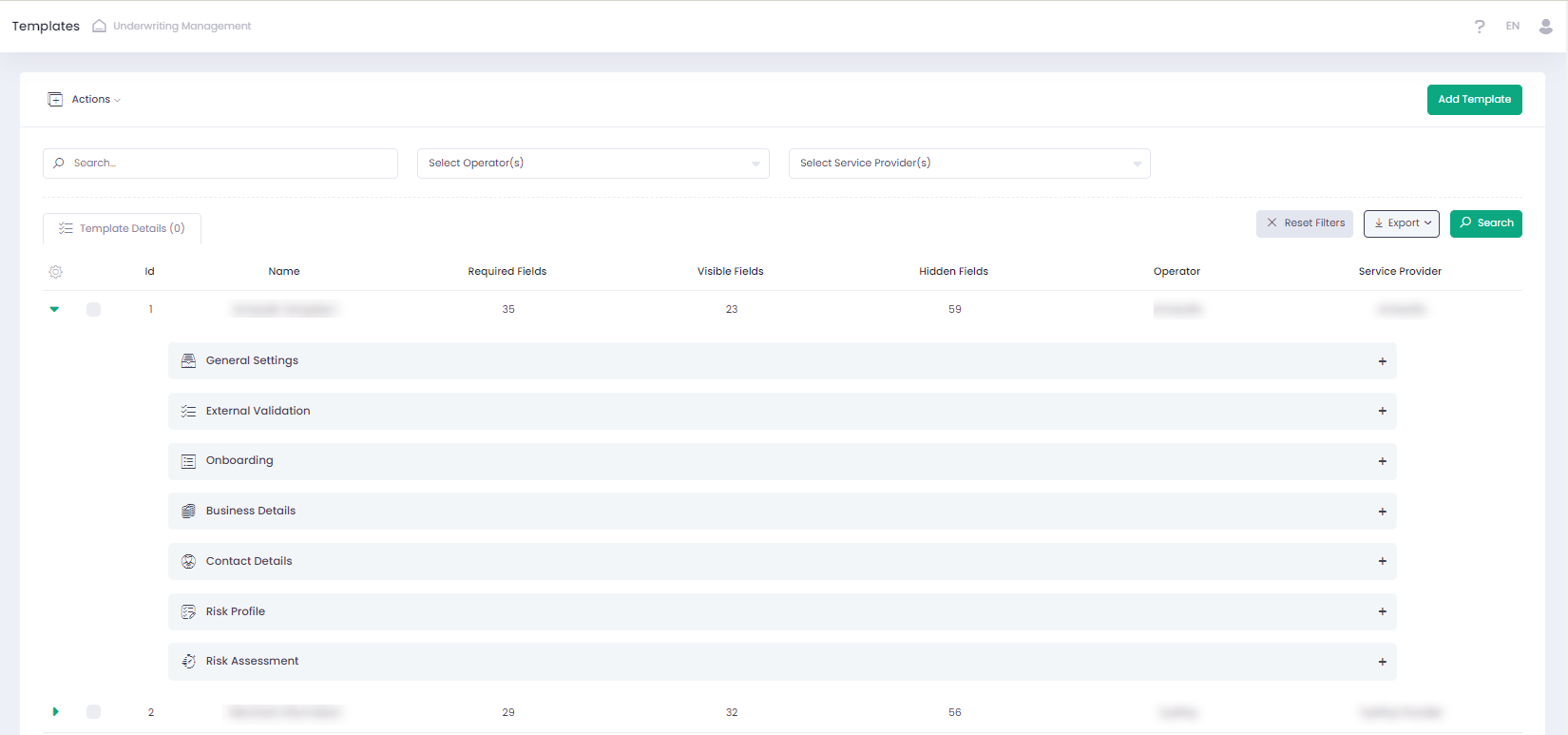Viewport: 1568px width, 735px height.
Task: Click the home icon beside Underwriting Management
Action: click(x=99, y=26)
